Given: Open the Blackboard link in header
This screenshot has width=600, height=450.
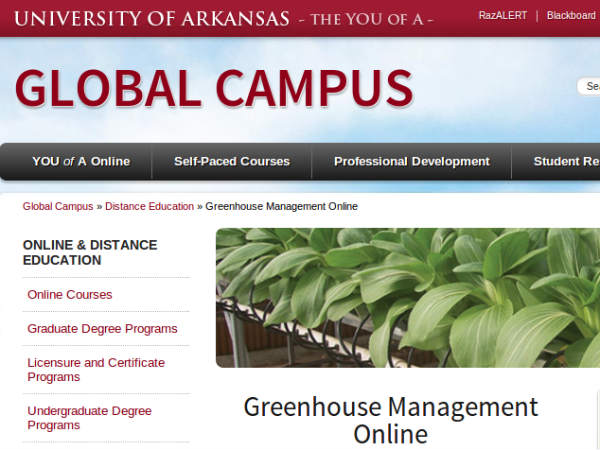Looking at the screenshot, I should (571, 16).
